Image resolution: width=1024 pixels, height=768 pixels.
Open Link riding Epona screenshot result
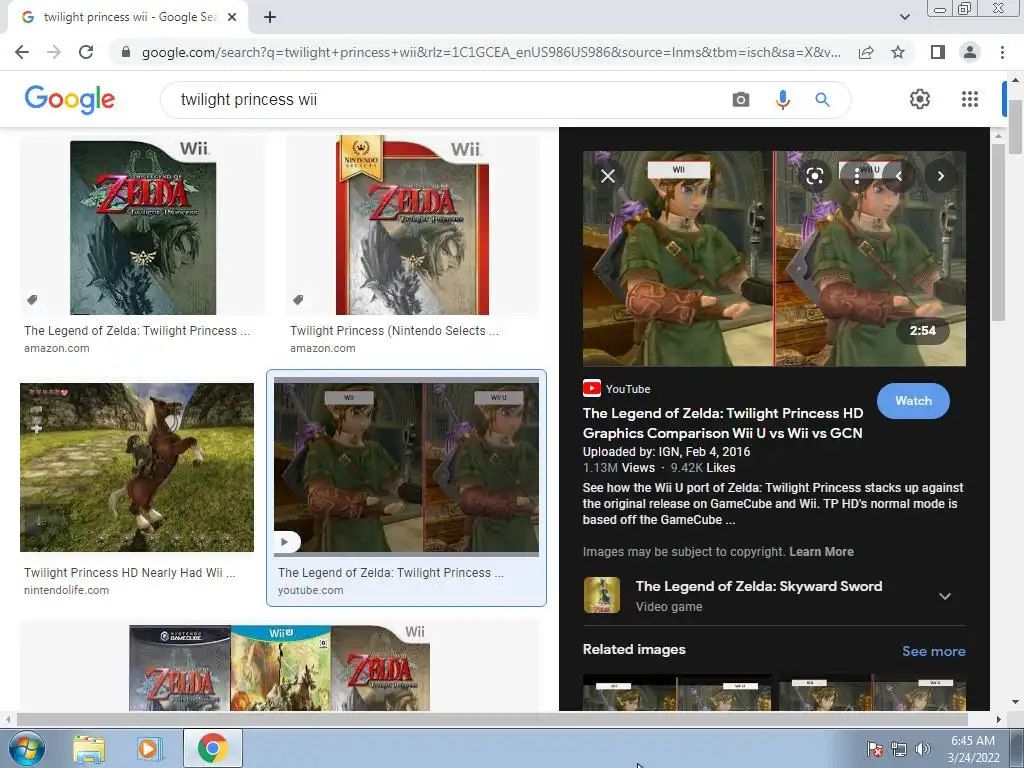click(136, 468)
